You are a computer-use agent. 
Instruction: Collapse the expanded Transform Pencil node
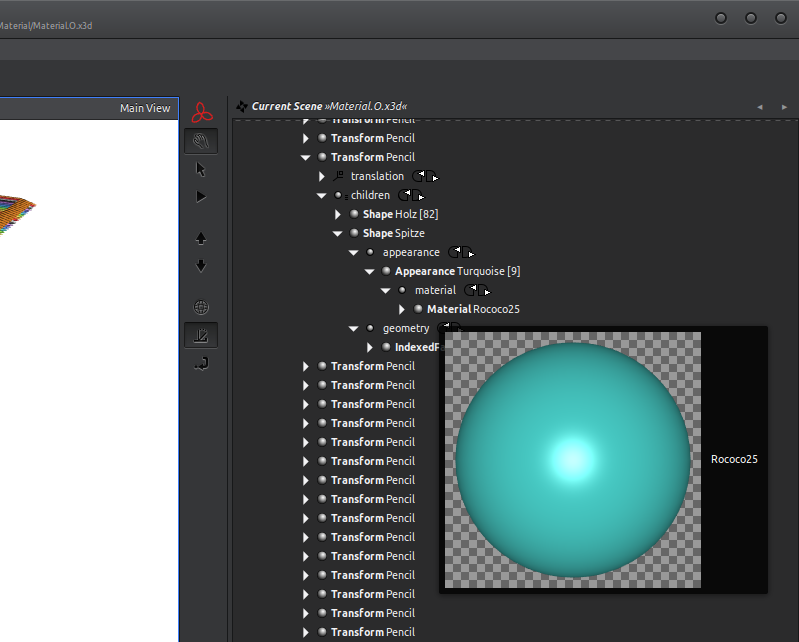coord(306,157)
